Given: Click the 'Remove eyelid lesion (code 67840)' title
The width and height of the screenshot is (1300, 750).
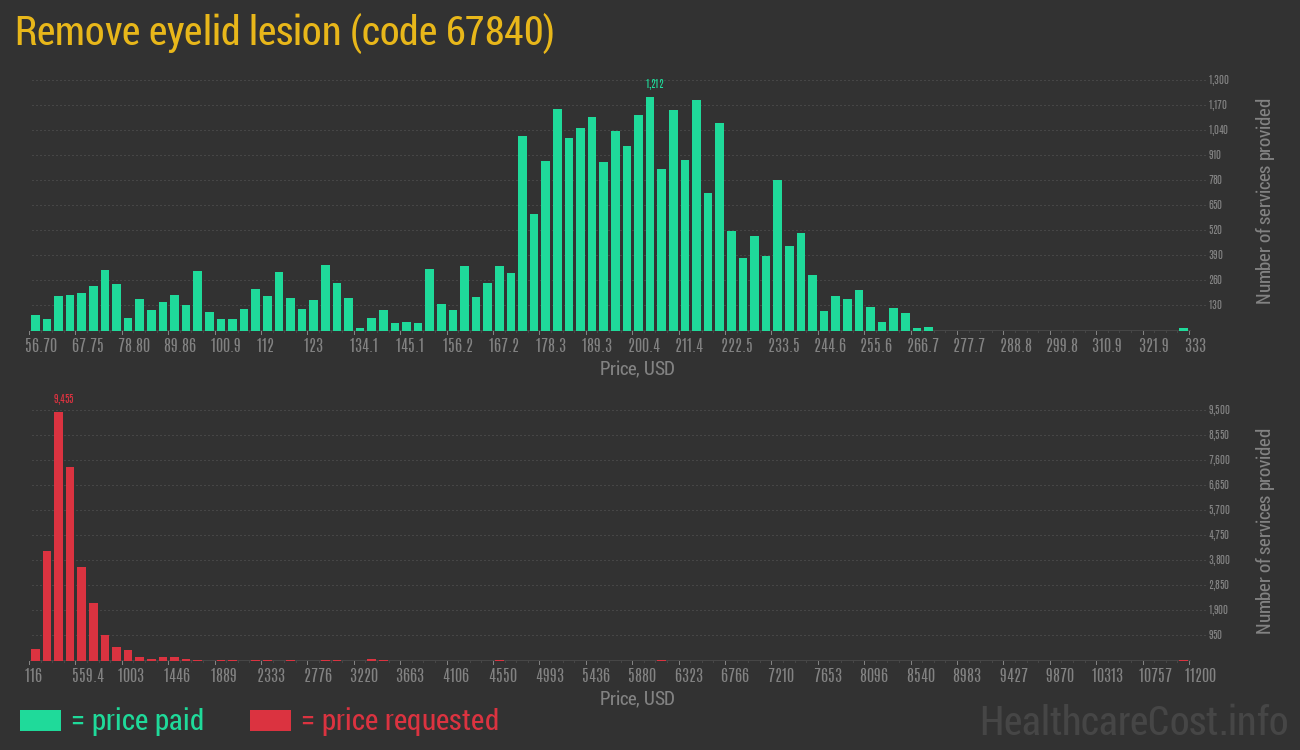Looking at the screenshot, I should (x=285, y=32).
